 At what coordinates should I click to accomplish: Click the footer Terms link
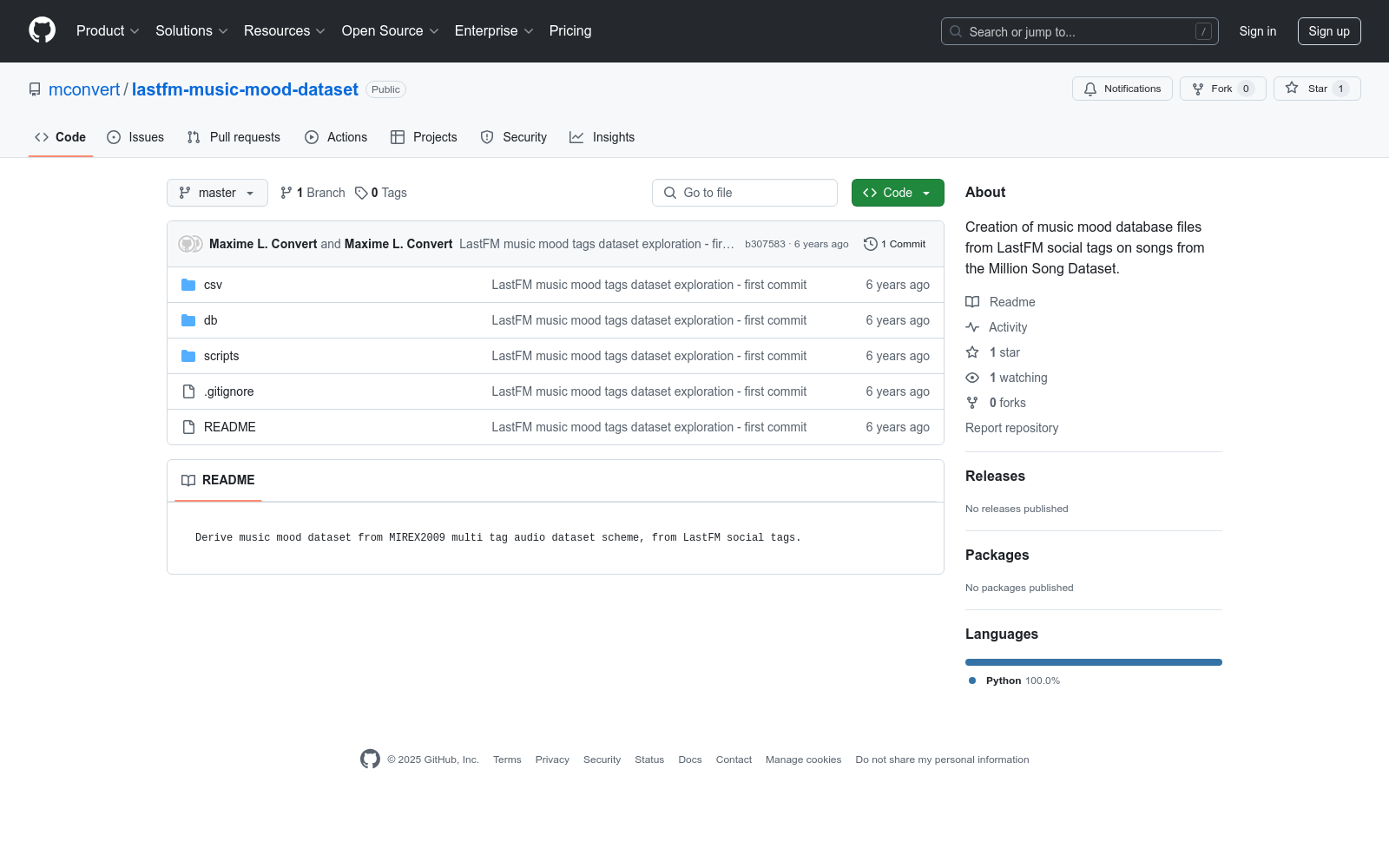507,759
